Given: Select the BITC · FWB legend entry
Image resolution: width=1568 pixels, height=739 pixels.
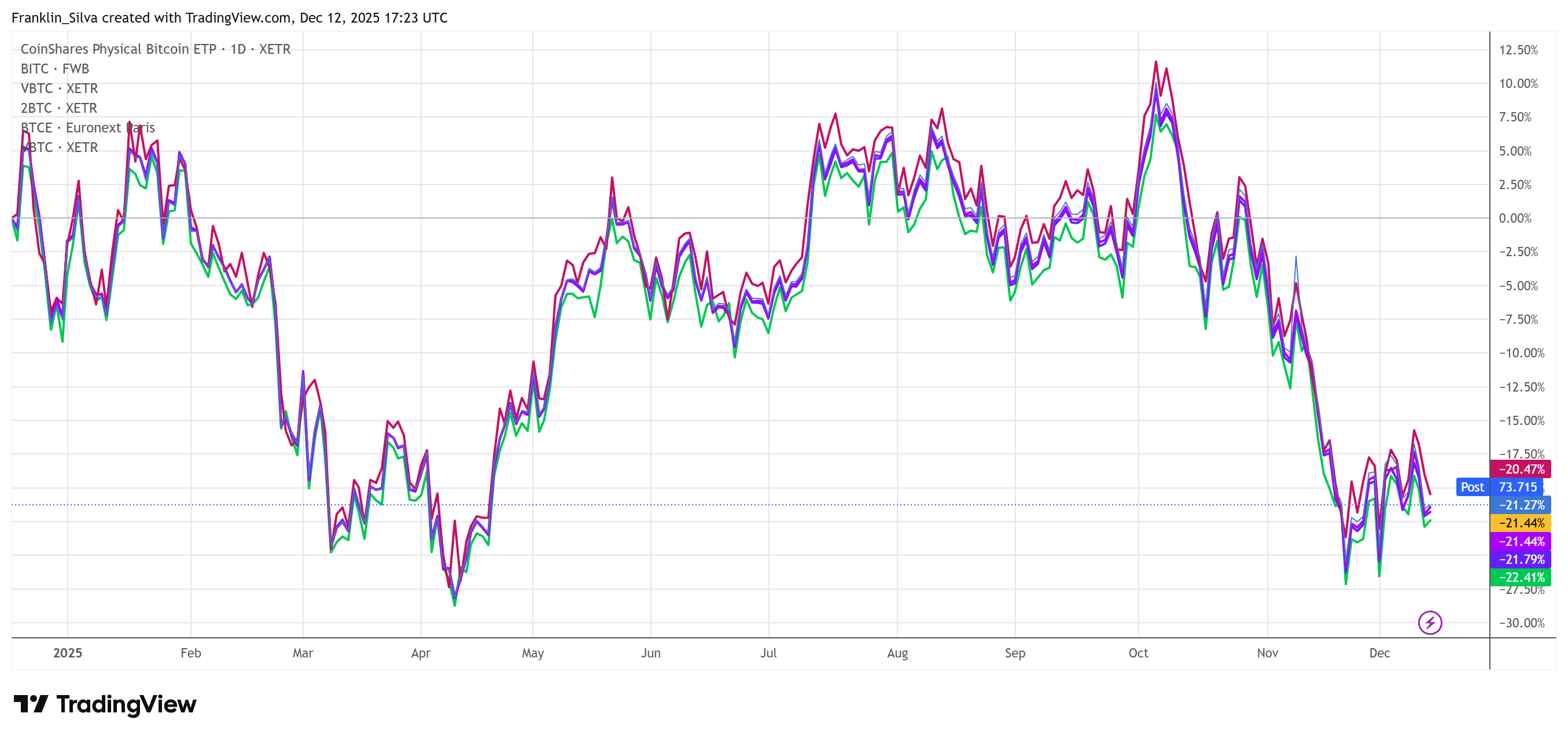Looking at the screenshot, I should point(55,69).
